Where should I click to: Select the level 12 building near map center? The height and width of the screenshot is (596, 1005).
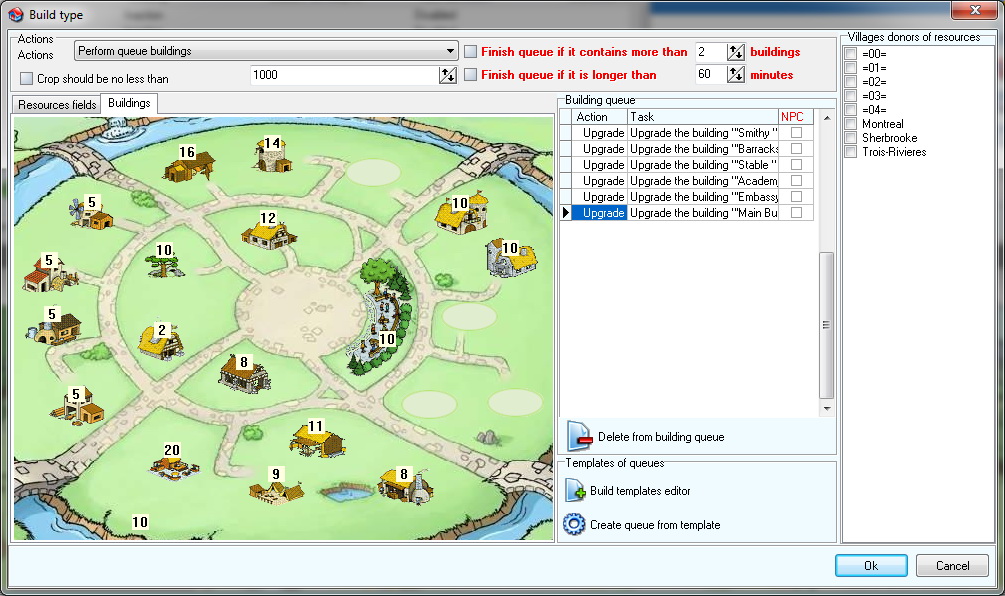click(269, 231)
